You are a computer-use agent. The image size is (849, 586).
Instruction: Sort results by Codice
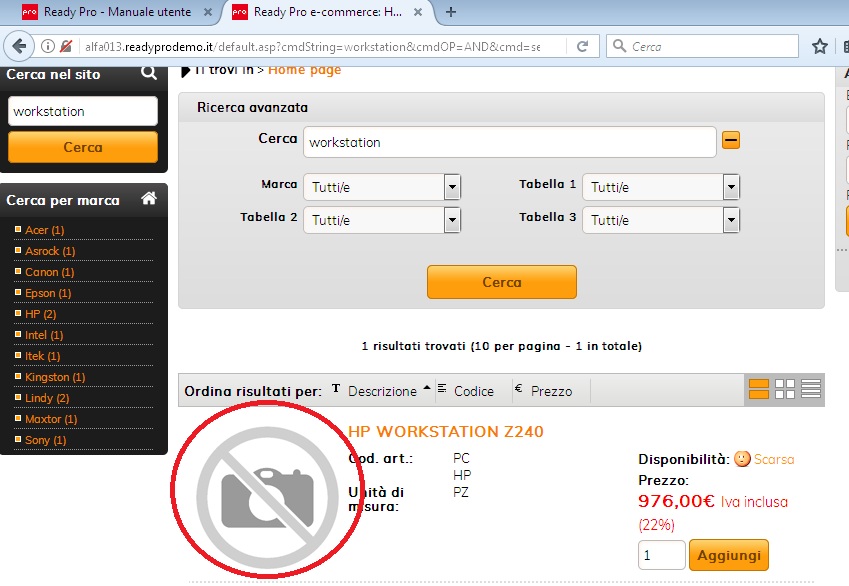tap(474, 391)
